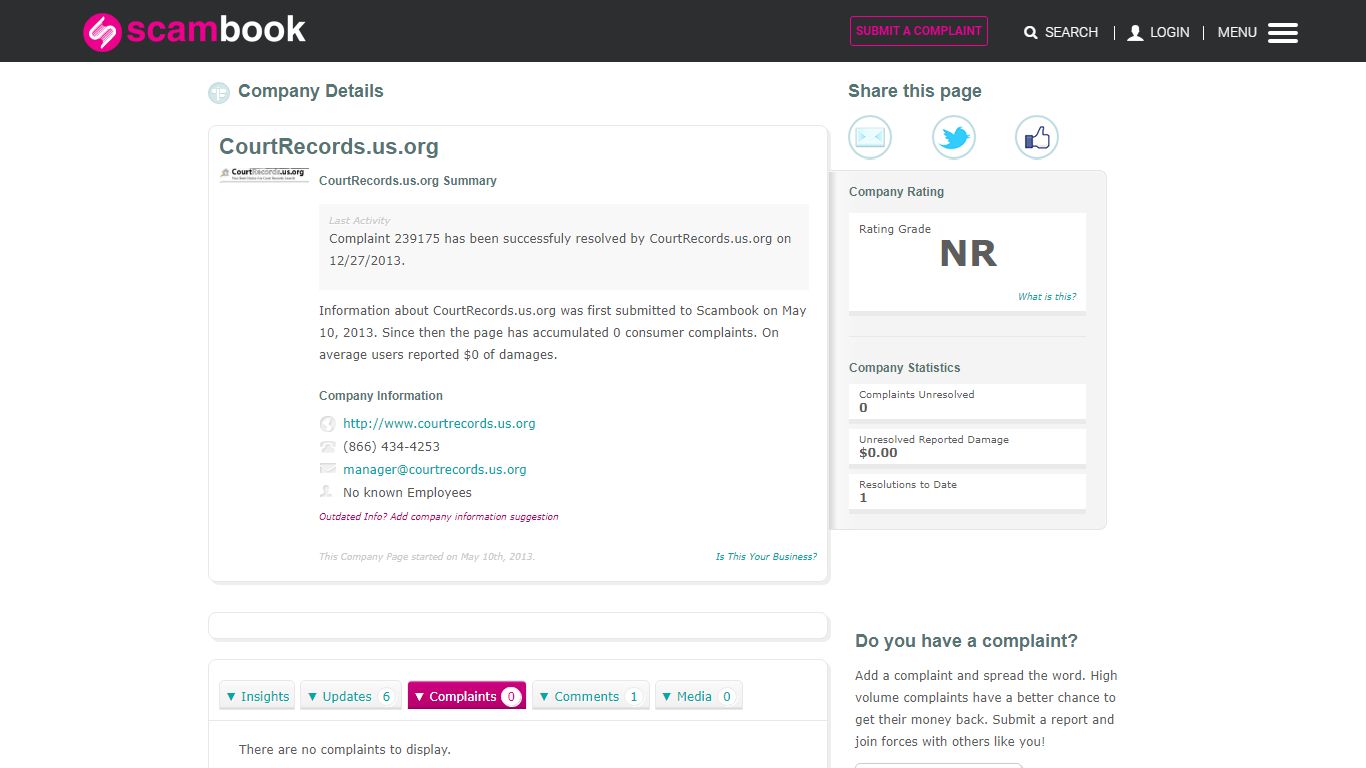1366x768 pixels.
Task: Click 'No known Employees' text
Action: (407, 493)
